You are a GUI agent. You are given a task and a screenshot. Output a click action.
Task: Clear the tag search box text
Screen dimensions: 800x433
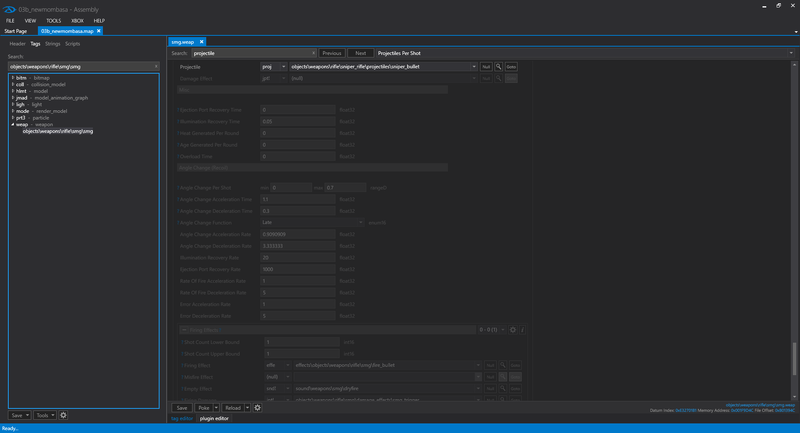(x=155, y=66)
